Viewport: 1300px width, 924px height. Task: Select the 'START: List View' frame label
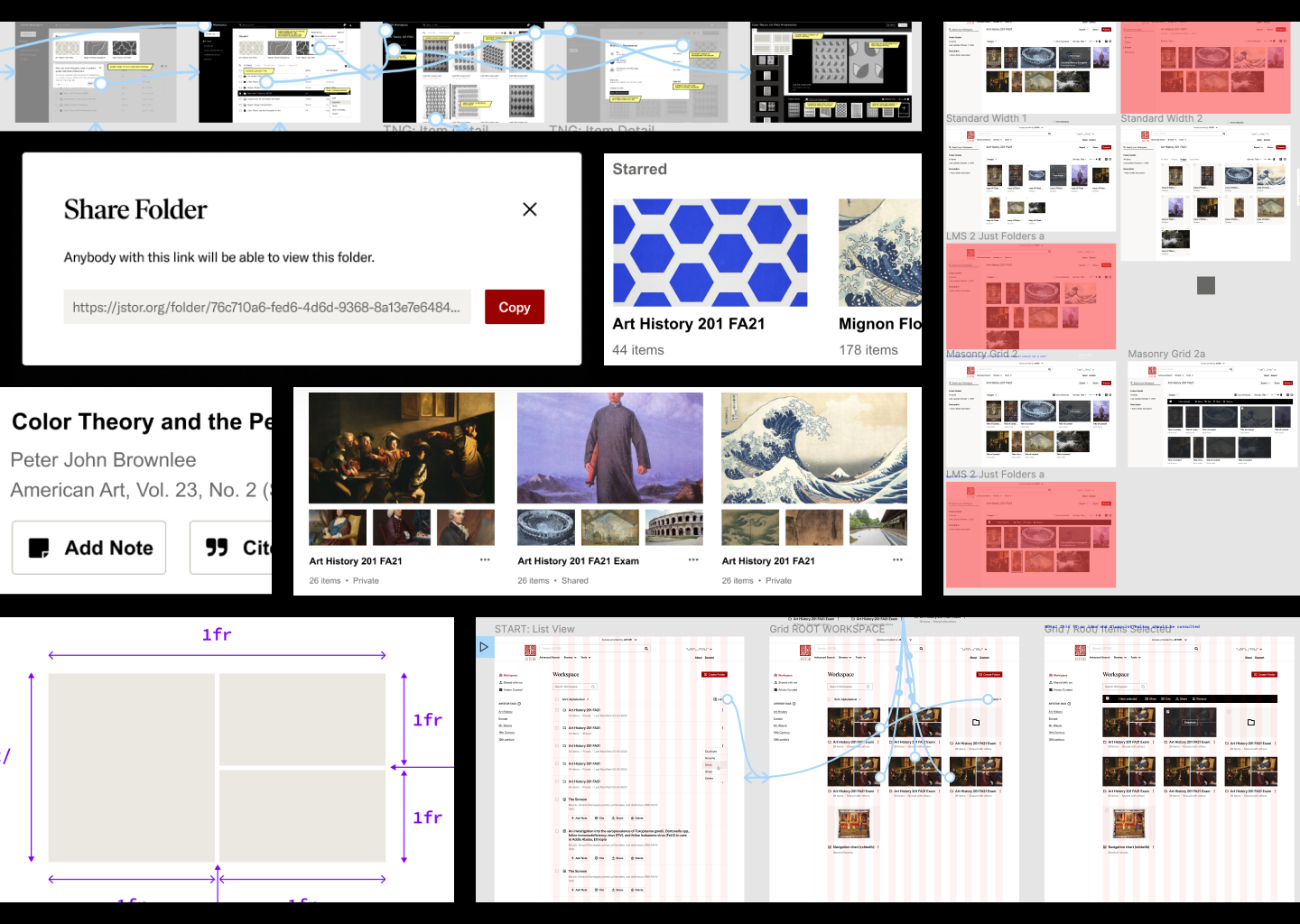[534, 629]
